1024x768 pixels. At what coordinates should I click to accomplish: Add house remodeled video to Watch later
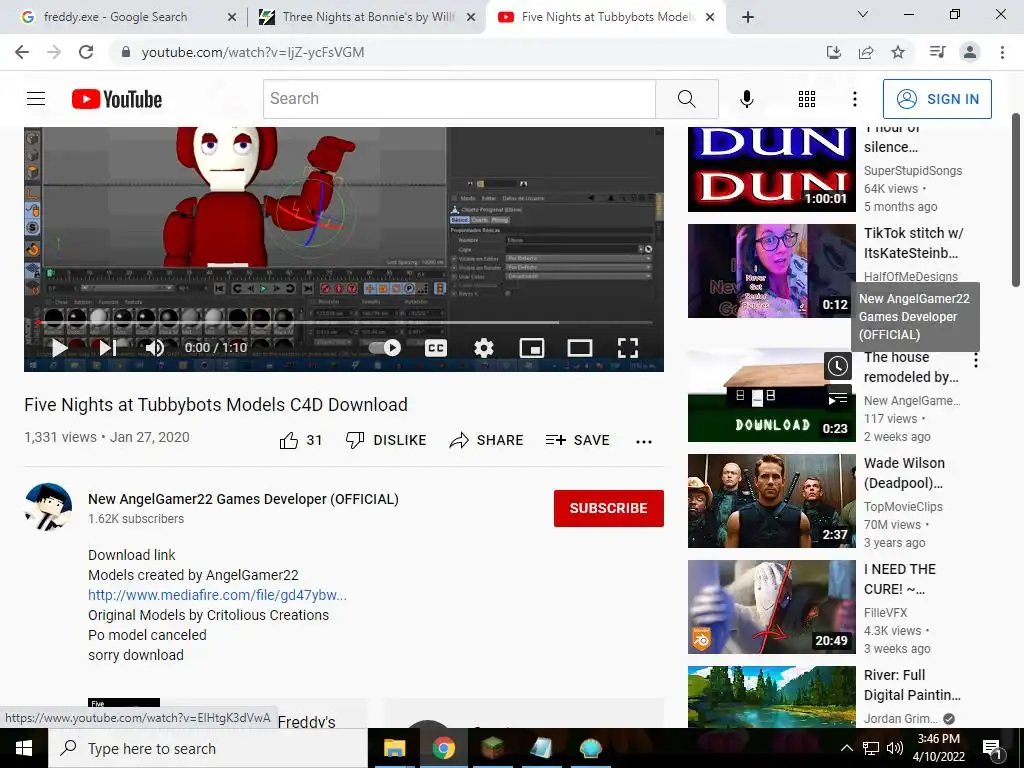pos(838,366)
